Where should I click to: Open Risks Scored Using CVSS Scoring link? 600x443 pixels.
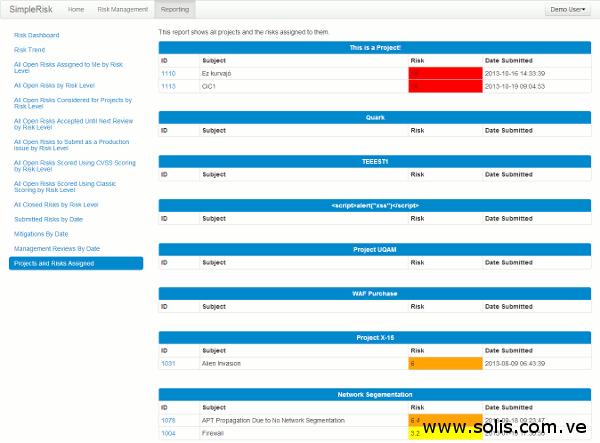click(75, 166)
